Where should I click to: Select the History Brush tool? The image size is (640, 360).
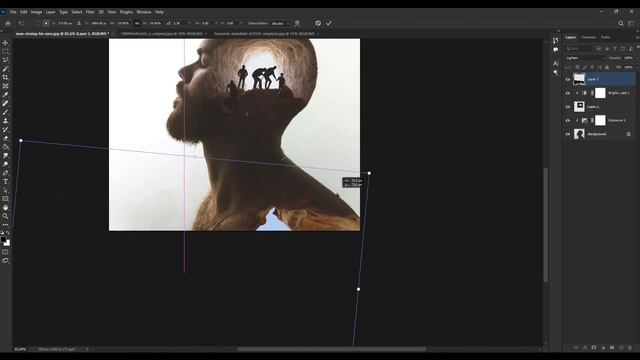tap(5, 130)
